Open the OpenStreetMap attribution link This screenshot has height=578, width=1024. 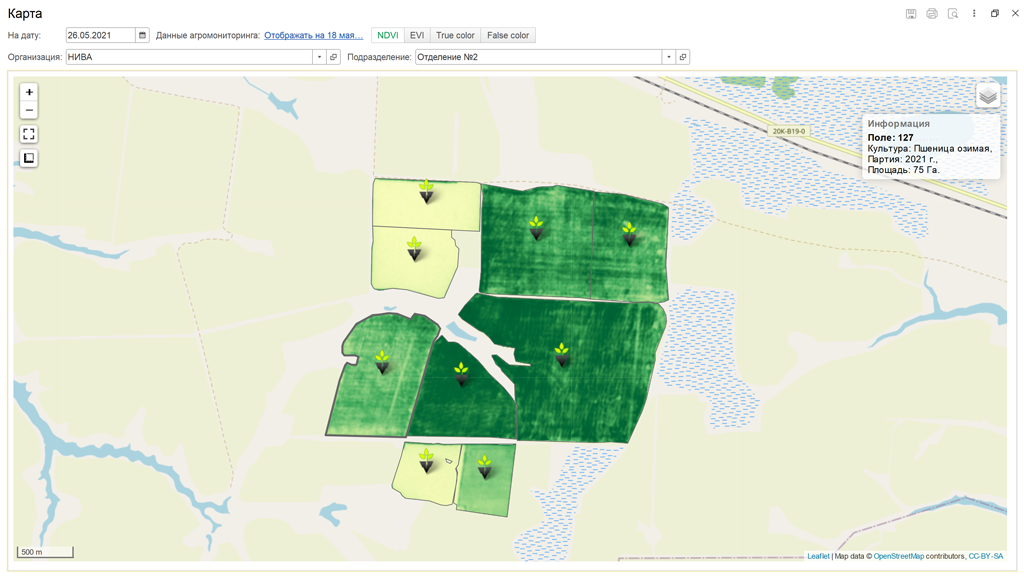coord(898,556)
